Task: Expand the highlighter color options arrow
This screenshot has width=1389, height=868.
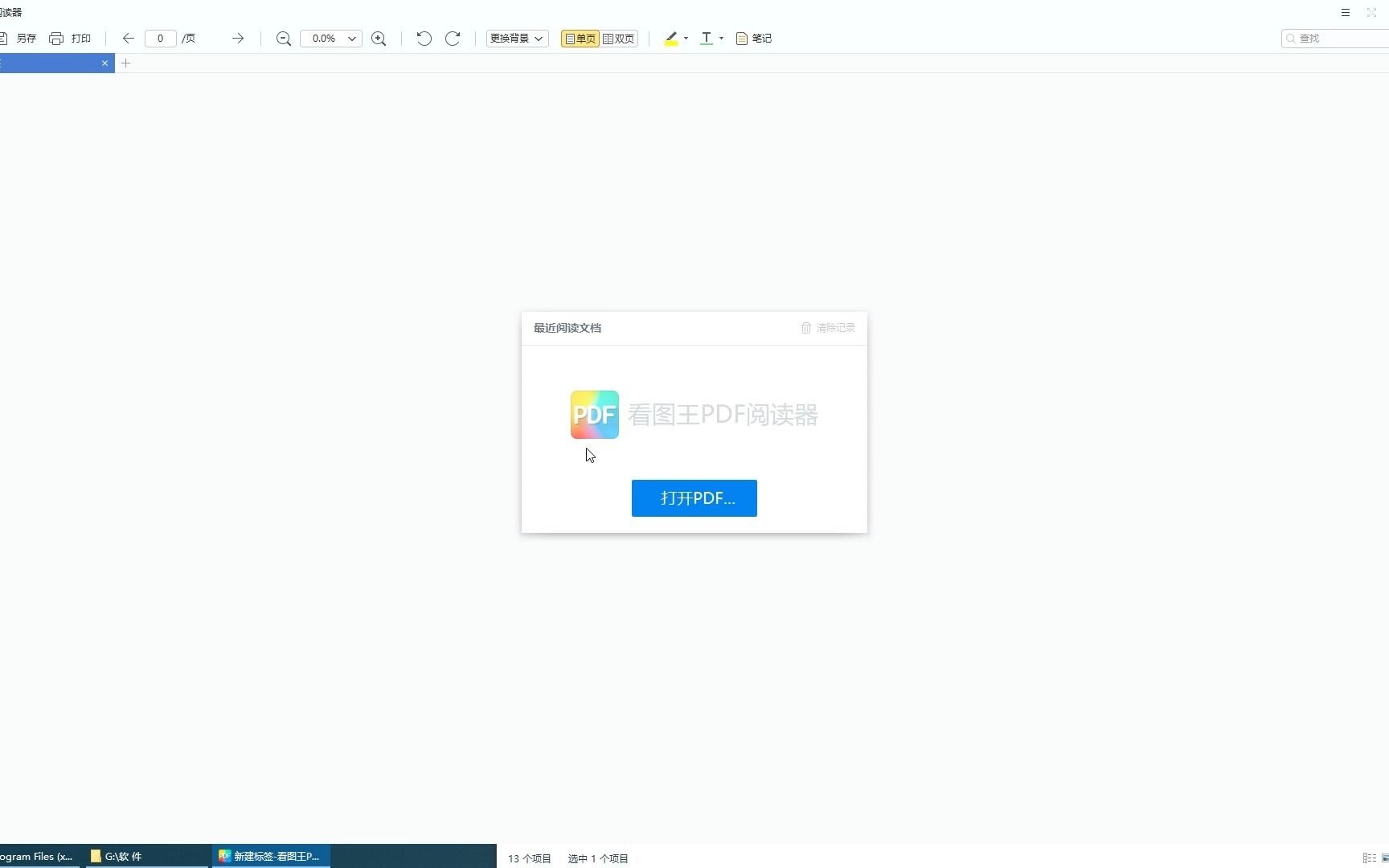Action: 686,39
